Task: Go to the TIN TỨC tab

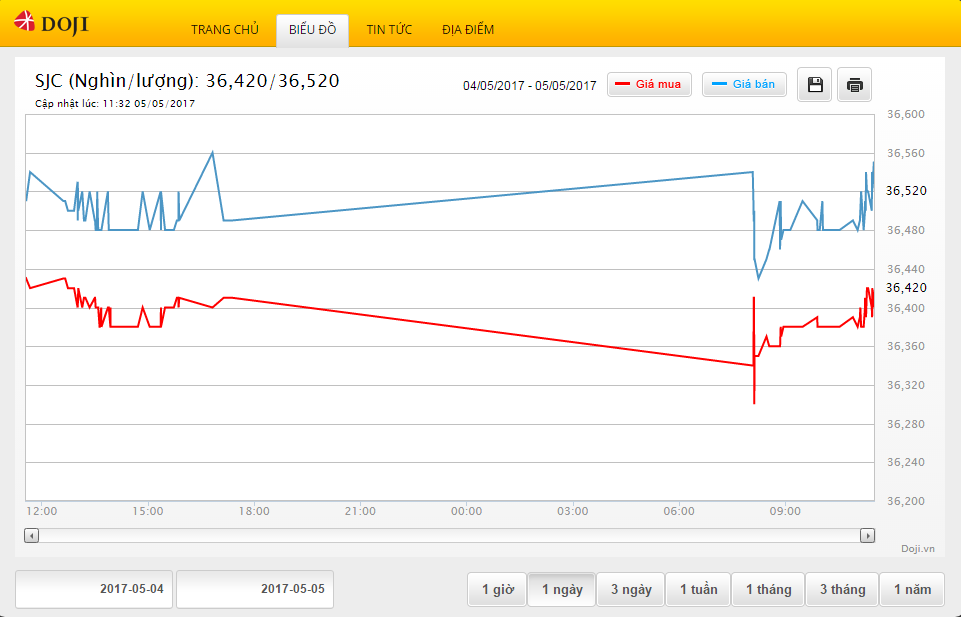Action: 389,30
